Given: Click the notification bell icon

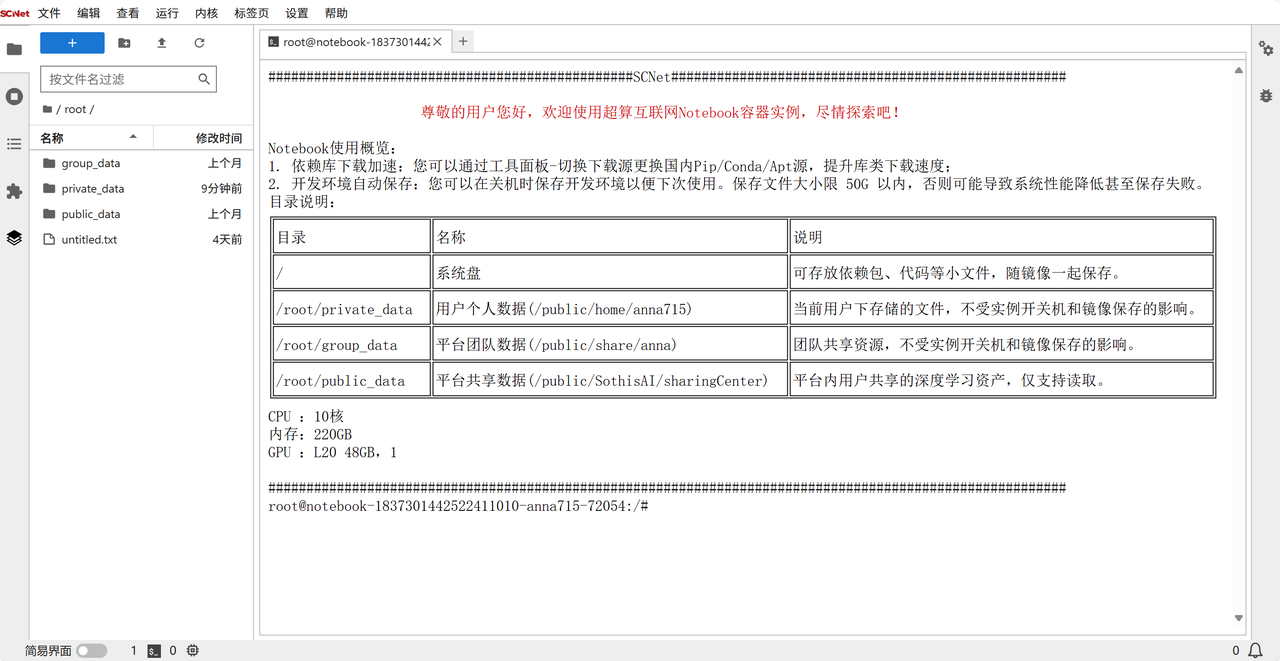Looking at the screenshot, I should coord(1256,651).
